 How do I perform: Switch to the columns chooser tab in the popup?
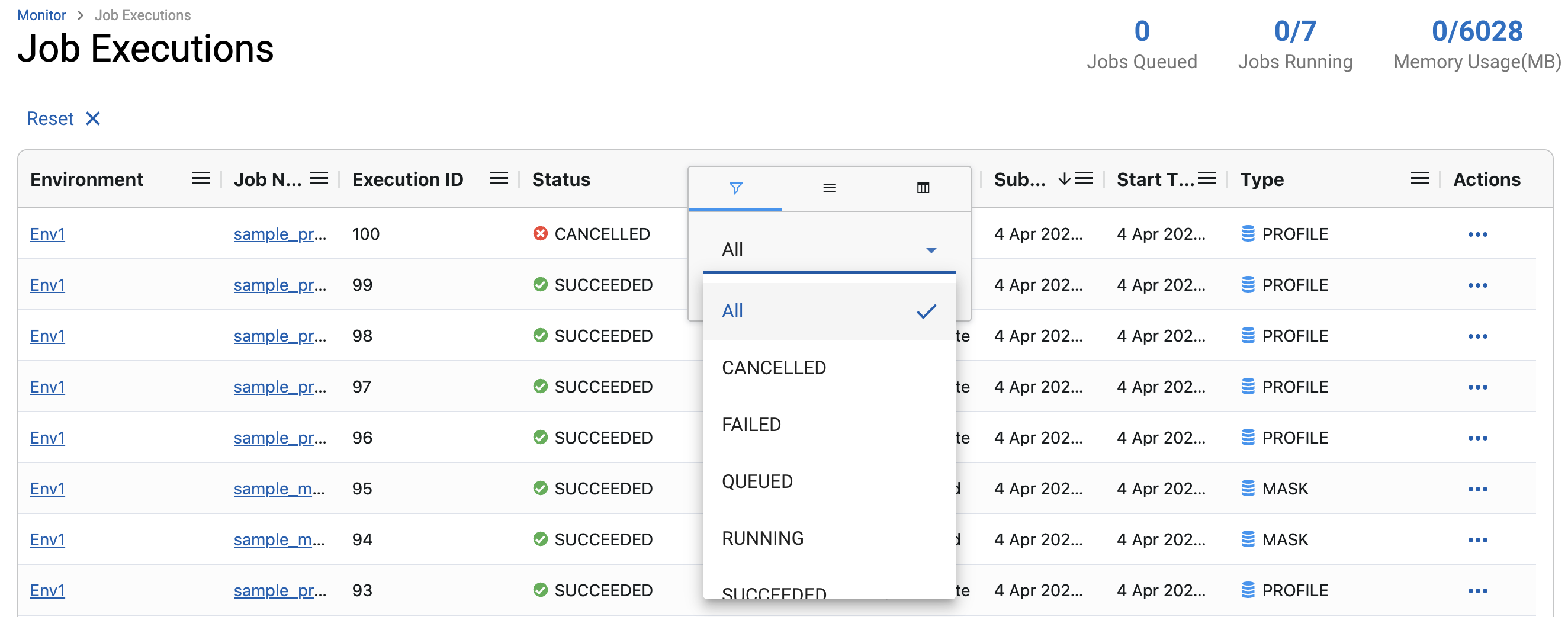pos(923,188)
